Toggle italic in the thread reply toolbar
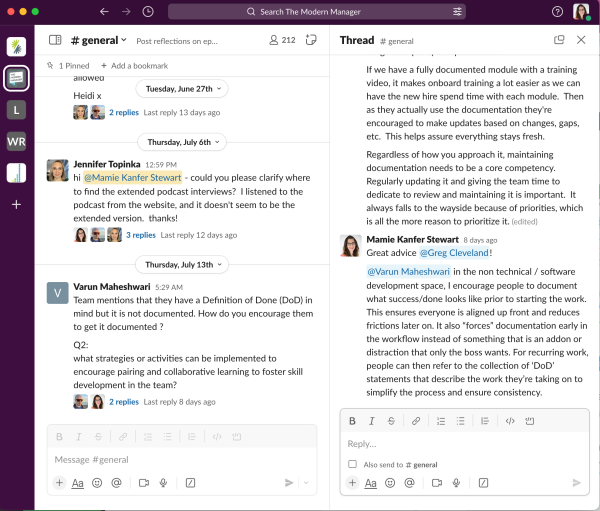The width and height of the screenshot is (600, 511). pos(372,421)
